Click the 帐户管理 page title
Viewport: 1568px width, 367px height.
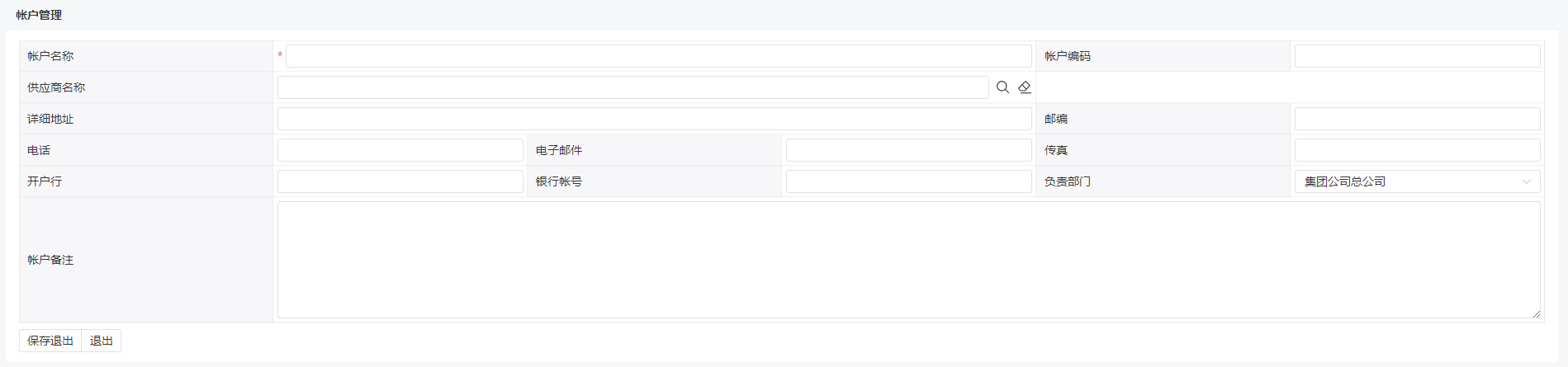pyautogui.click(x=39, y=15)
